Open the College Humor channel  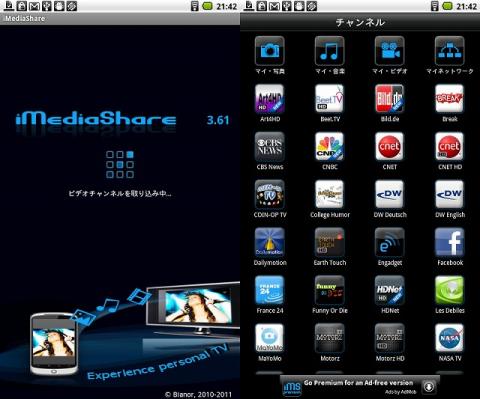coord(330,195)
